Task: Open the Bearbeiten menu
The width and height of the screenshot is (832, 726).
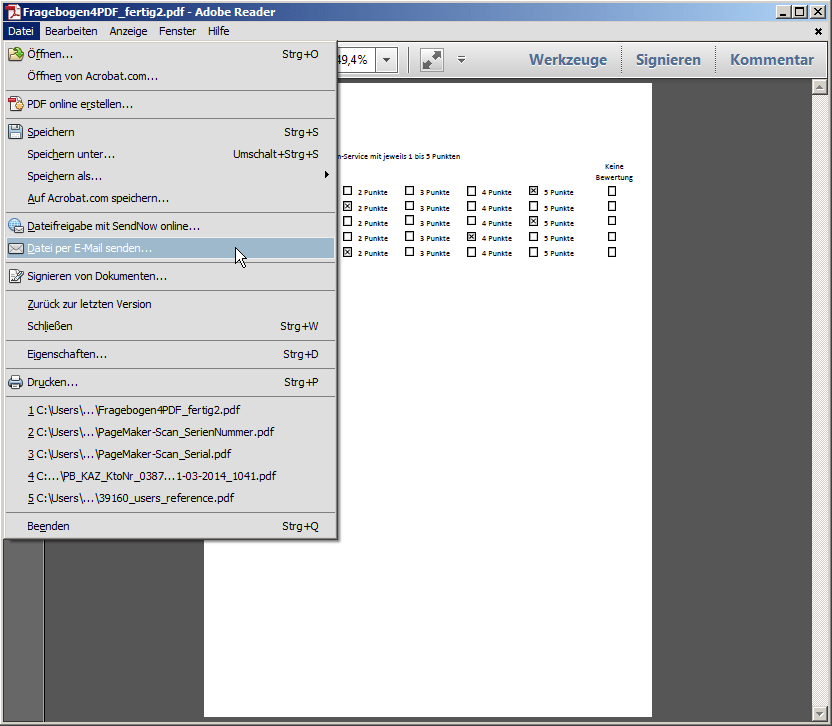Action: [71, 31]
